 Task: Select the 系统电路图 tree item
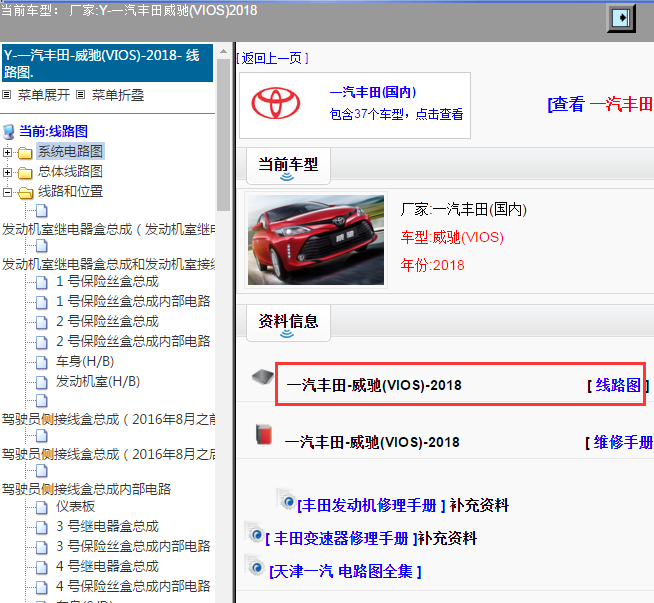(70, 151)
